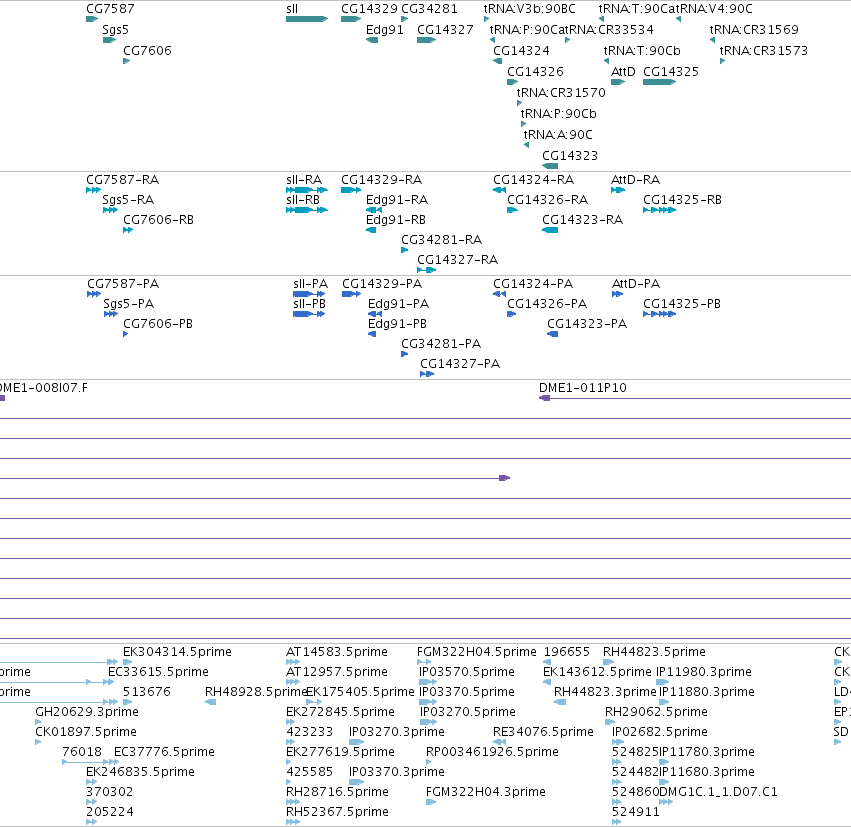Select transcript CG14325-RB
Image resolution: width=851 pixels, height=827 pixels.
[x=683, y=200]
